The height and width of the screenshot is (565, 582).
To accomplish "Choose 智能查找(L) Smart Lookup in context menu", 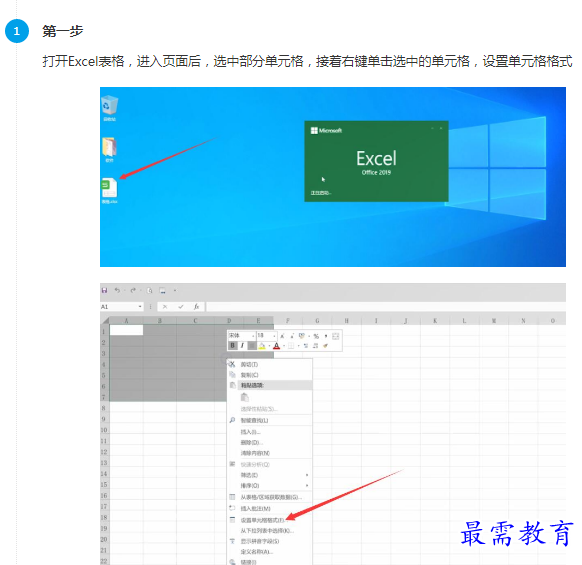I will click(x=270, y=421).
